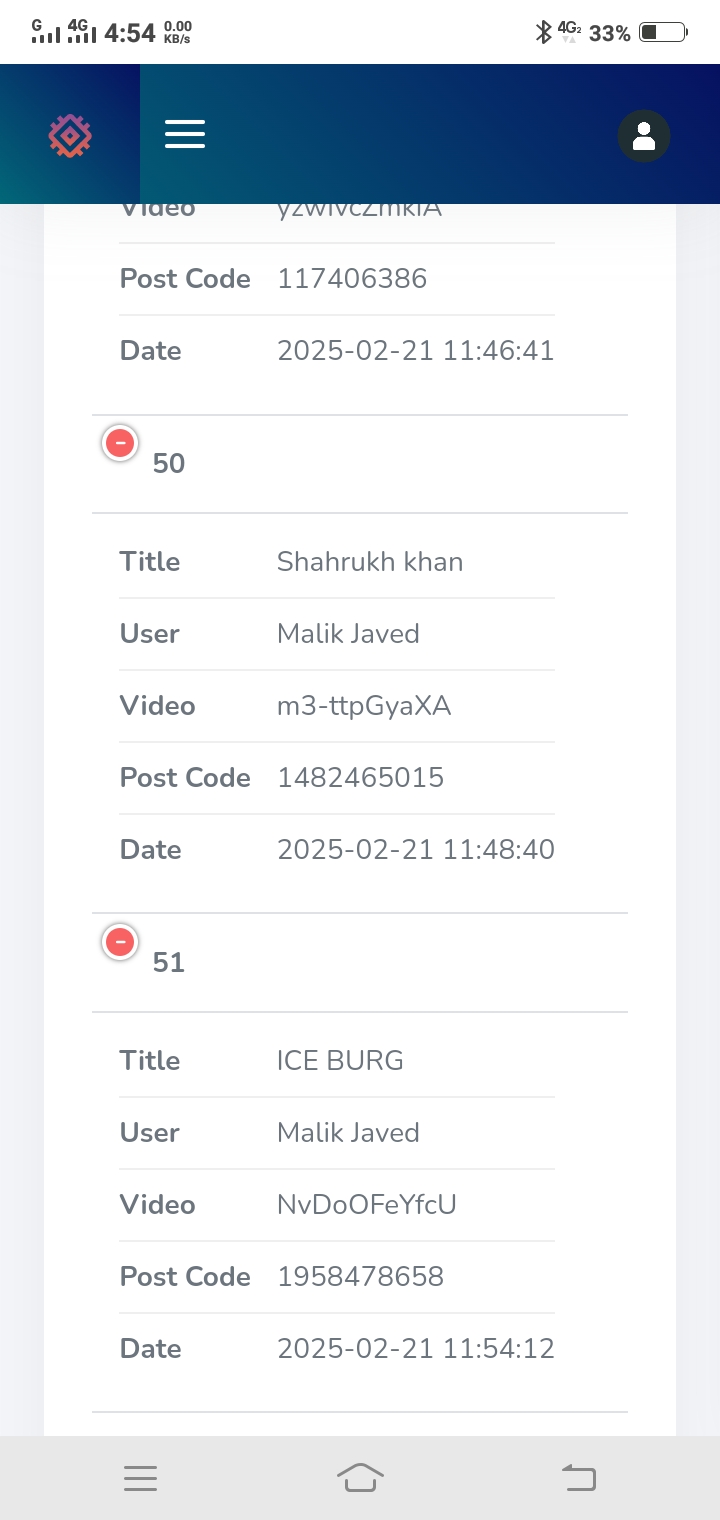The height and width of the screenshot is (1520, 720).
Task: Tap post code 1482465015
Action: click(361, 778)
